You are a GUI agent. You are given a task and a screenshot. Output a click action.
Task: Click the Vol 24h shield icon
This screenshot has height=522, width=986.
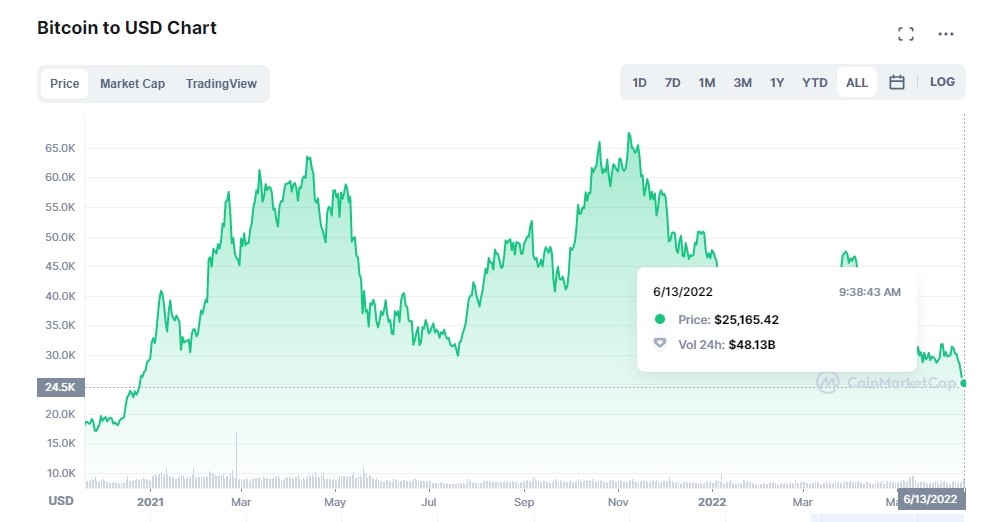click(660, 344)
